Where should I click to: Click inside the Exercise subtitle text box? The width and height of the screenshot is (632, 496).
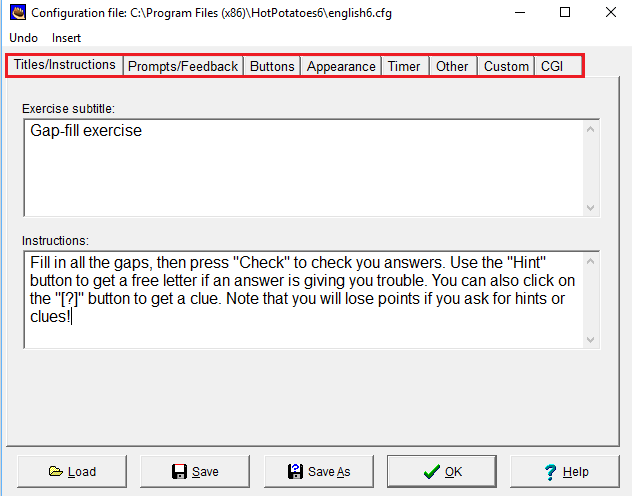pyautogui.click(x=300, y=167)
